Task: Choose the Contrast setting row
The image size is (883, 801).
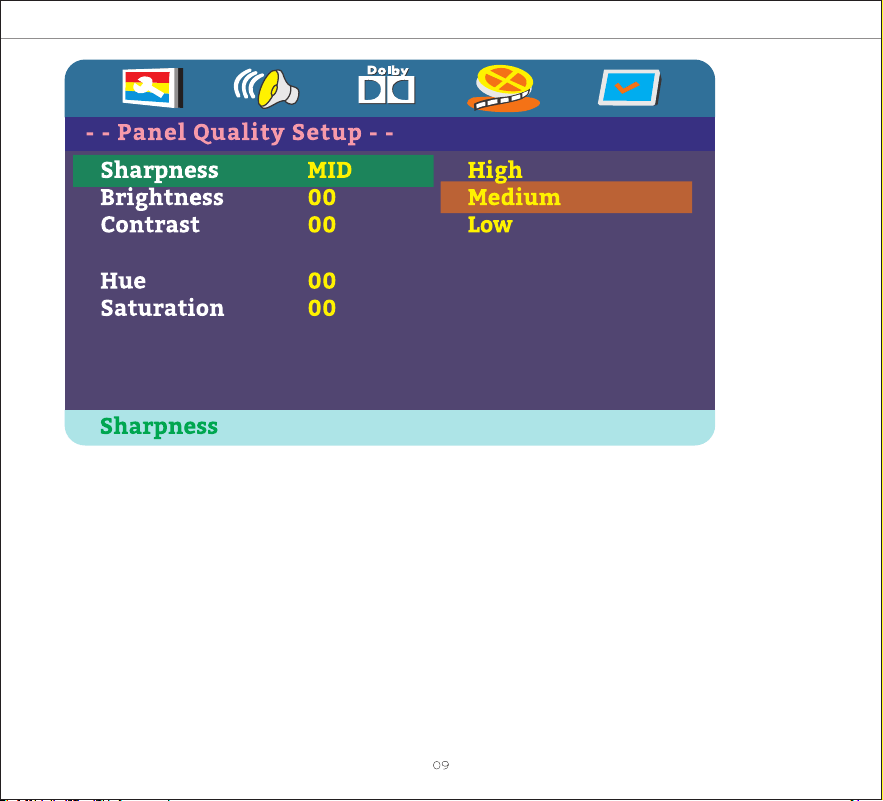Action: pos(253,225)
